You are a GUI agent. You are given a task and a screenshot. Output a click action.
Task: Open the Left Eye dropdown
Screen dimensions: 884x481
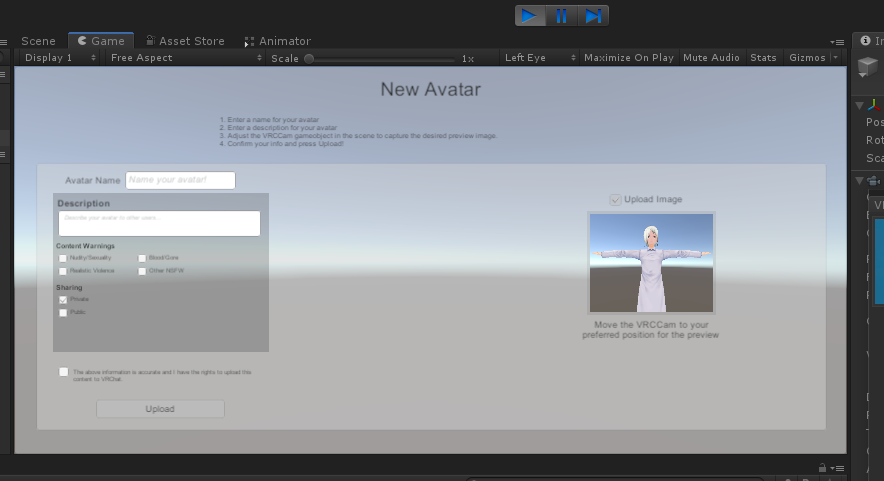pyautogui.click(x=540, y=58)
